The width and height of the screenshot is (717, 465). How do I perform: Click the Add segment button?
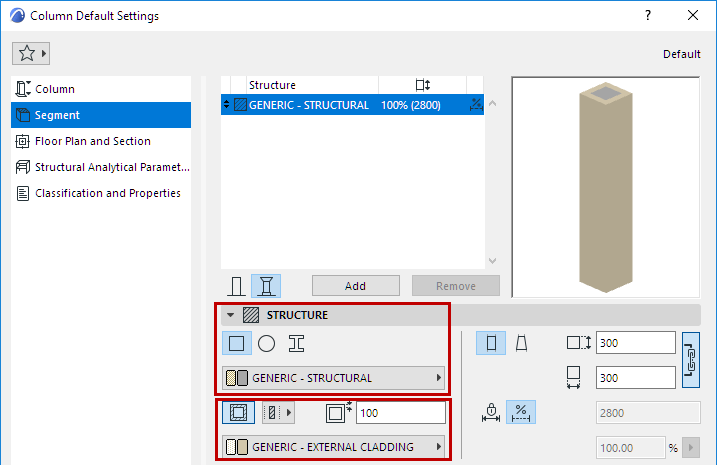point(356,286)
